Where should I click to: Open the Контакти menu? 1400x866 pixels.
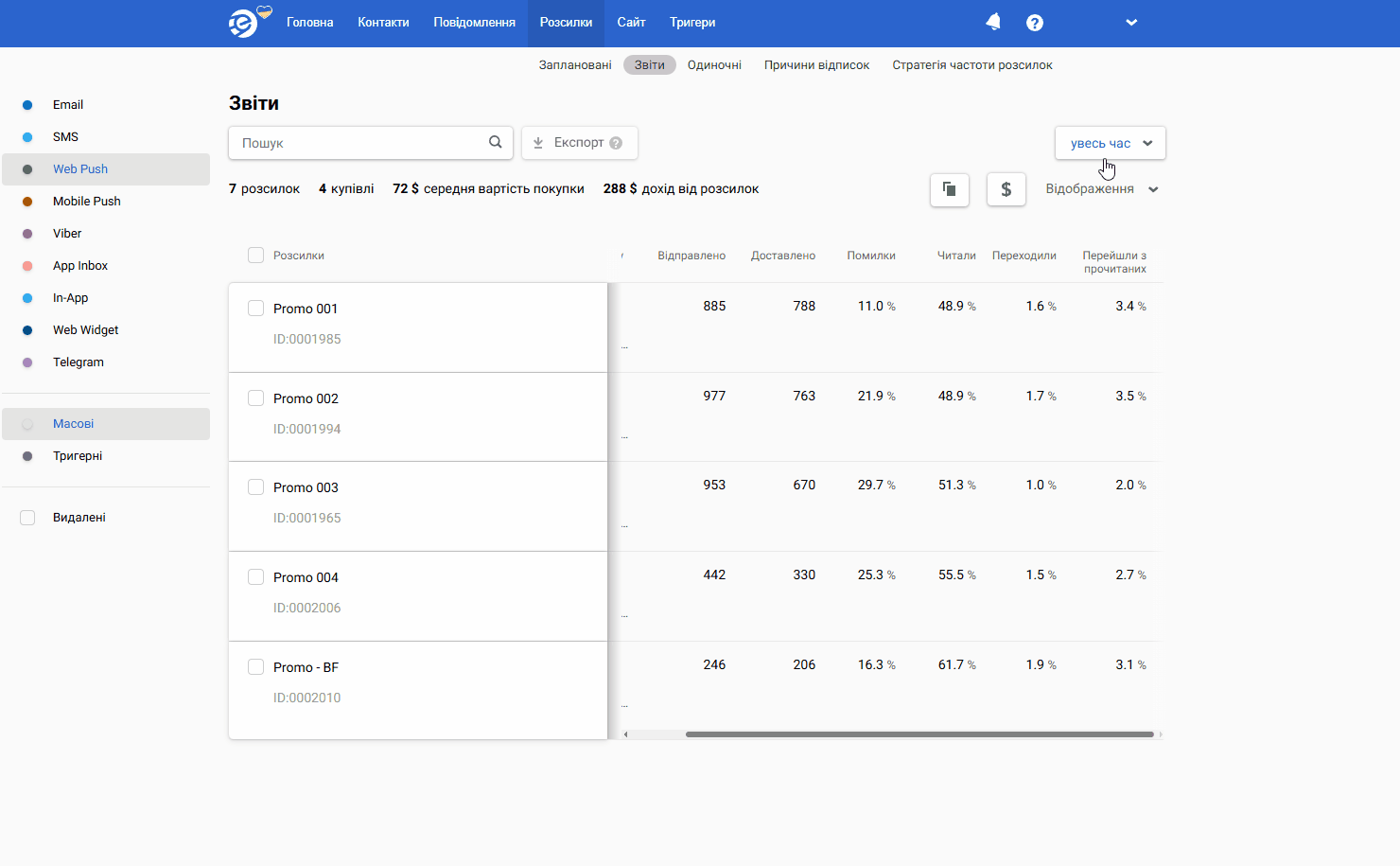pyautogui.click(x=383, y=23)
